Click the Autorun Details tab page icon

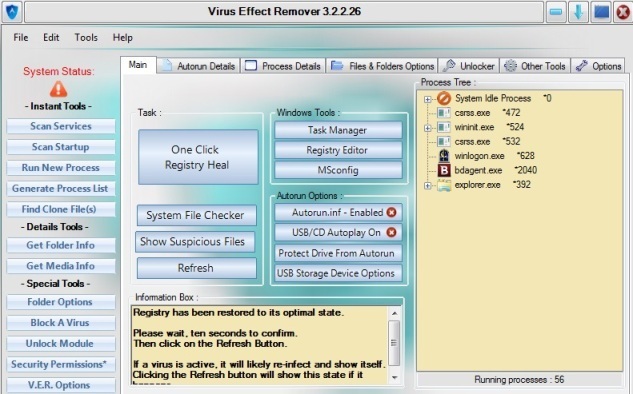pos(167,65)
